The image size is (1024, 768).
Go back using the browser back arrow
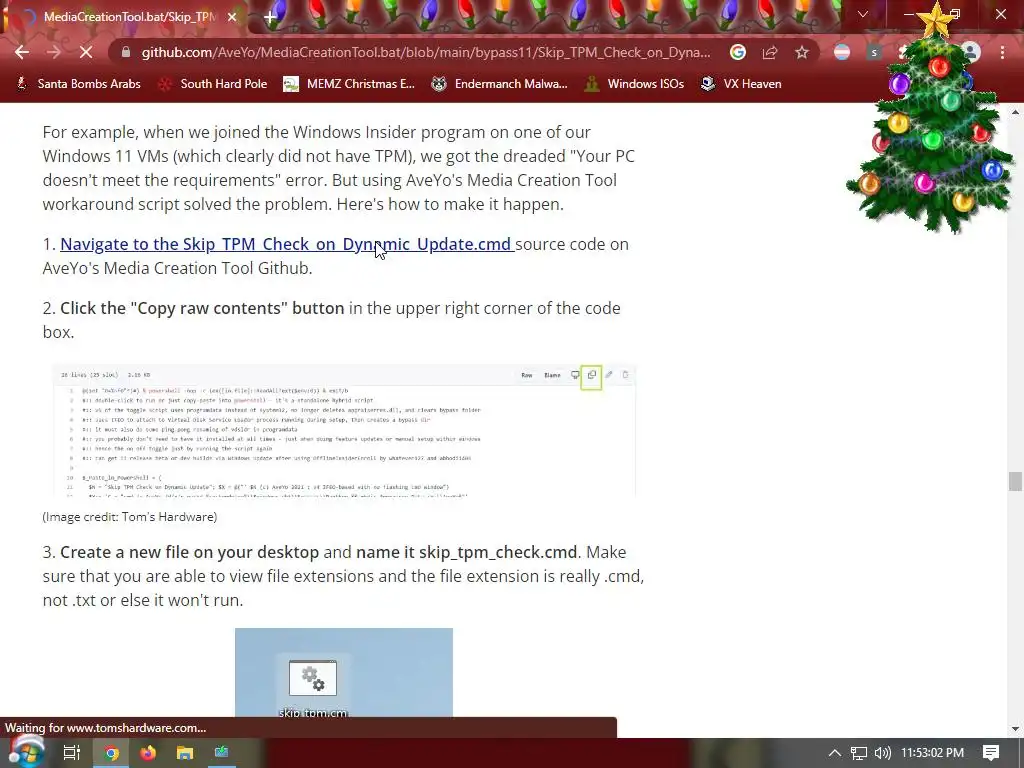click(22, 52)
